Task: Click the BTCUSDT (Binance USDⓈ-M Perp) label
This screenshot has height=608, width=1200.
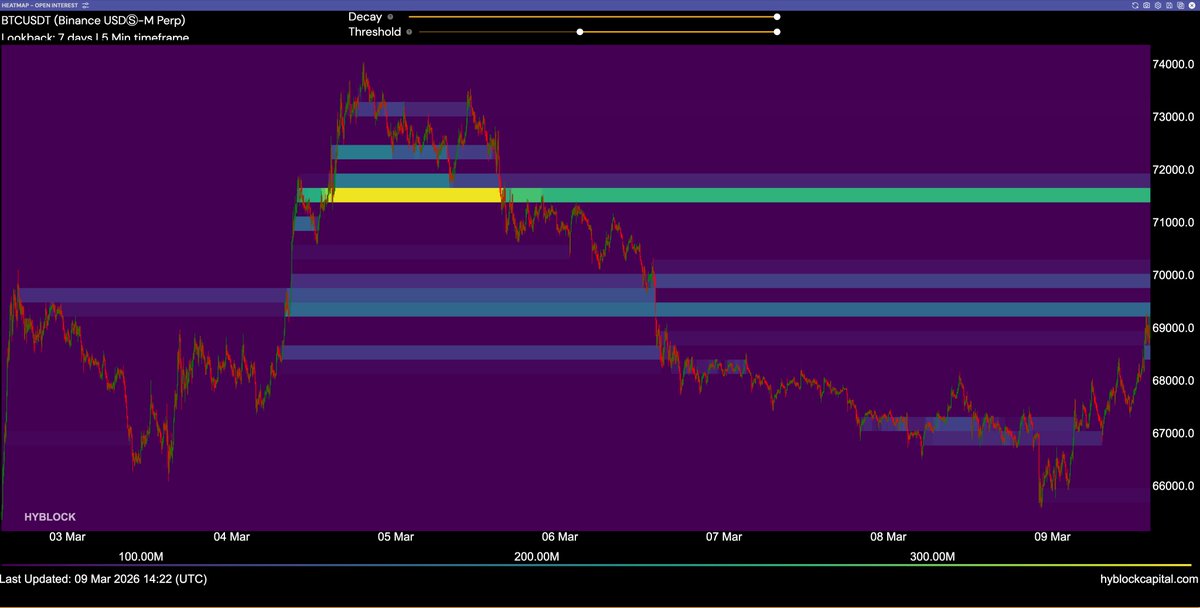Action: pos(93,20)
